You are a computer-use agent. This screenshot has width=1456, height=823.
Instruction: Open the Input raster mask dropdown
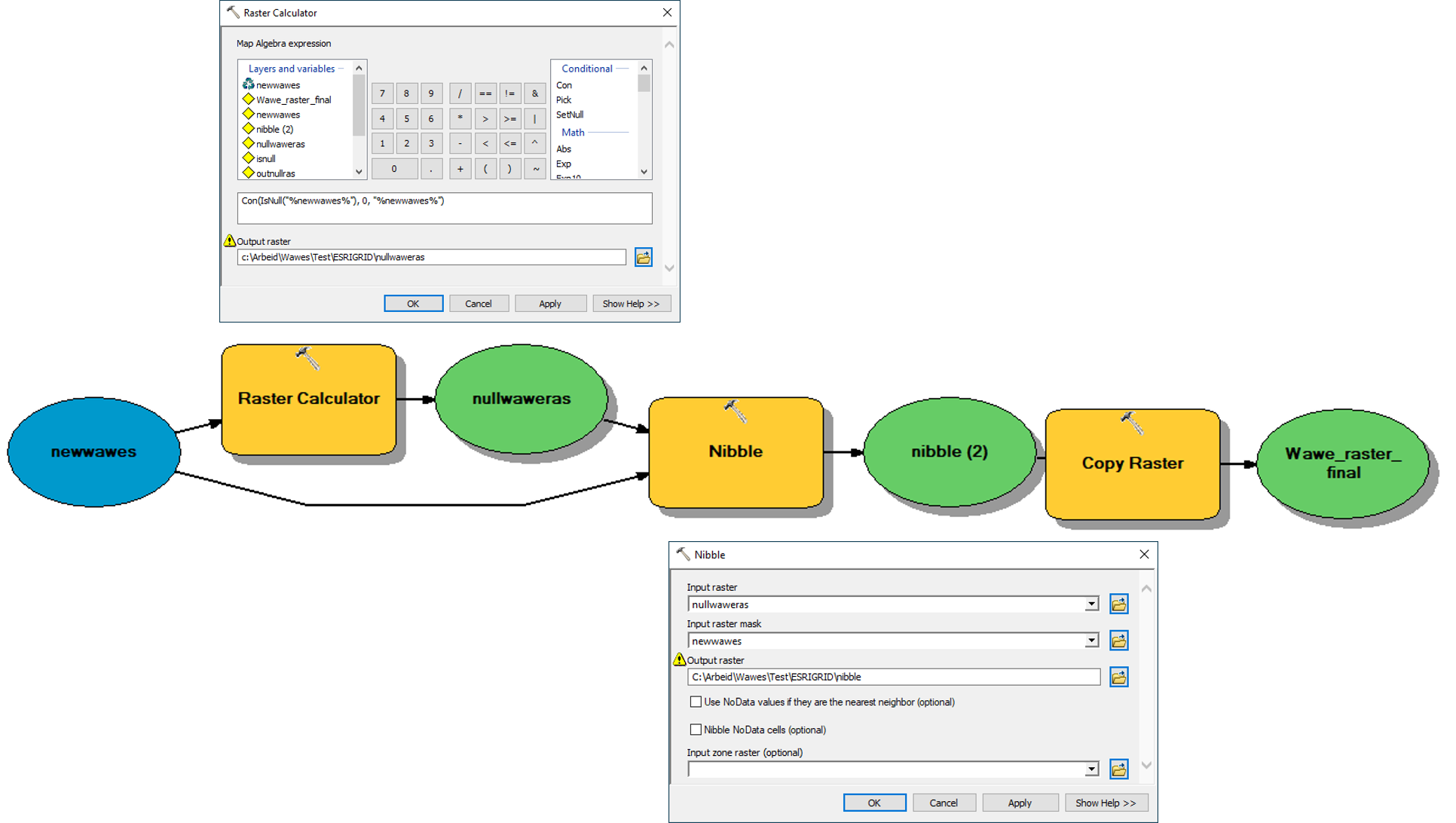click(1091, 641)
